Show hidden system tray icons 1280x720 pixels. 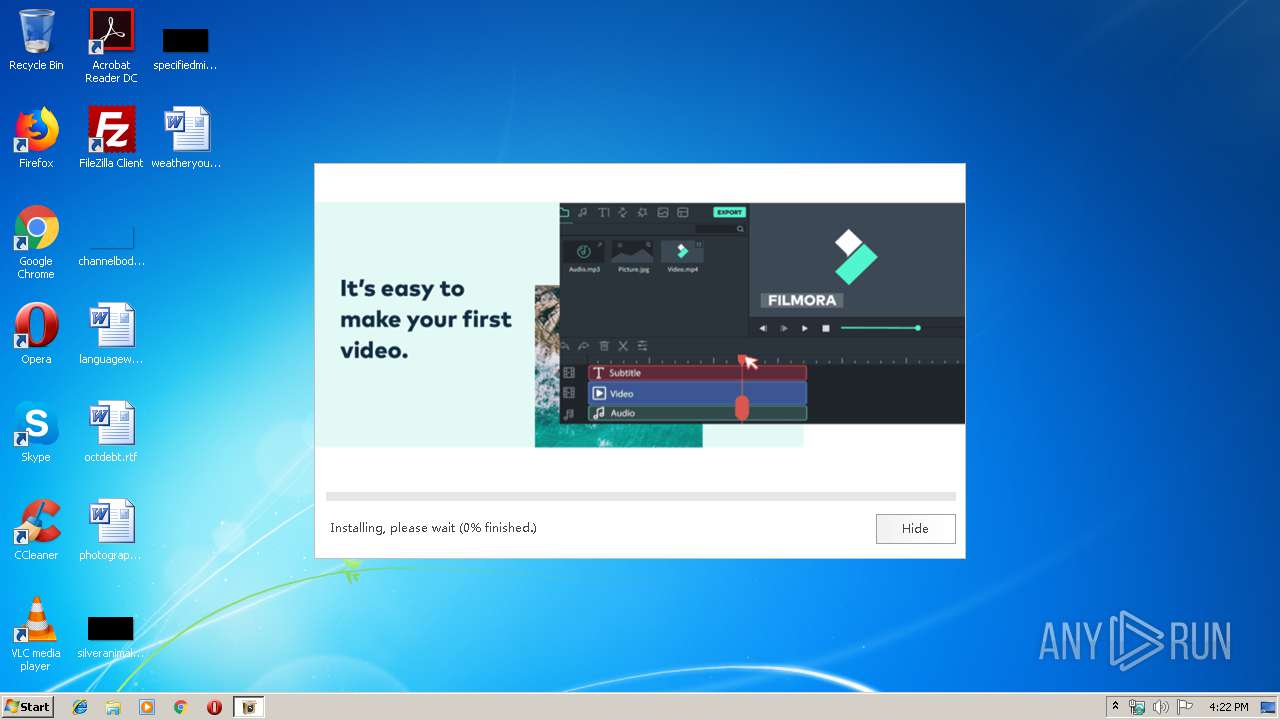click(1116, 707)
